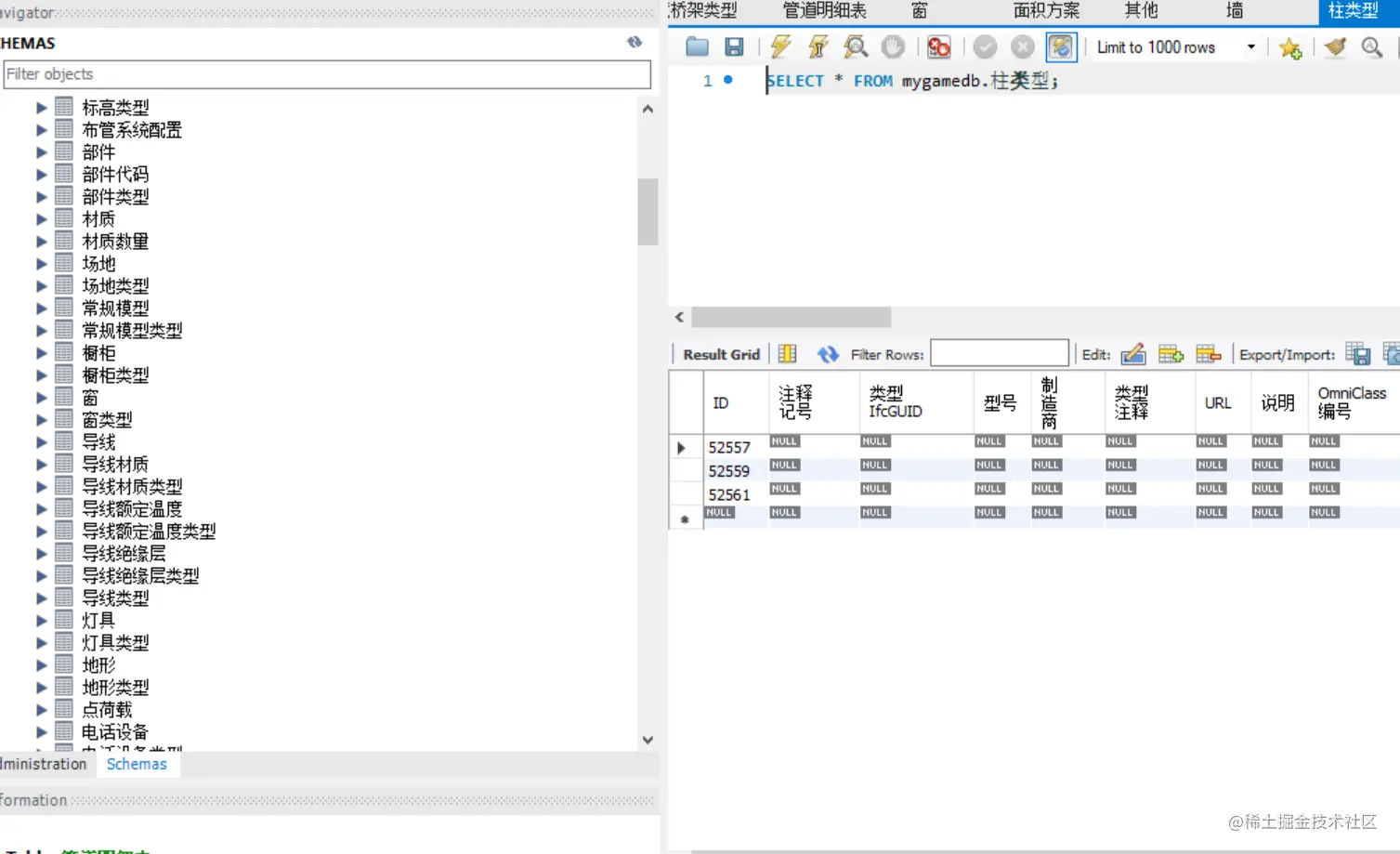1400x854 pixels.
Task: Click the 型号 column header
Action: 1001,403
